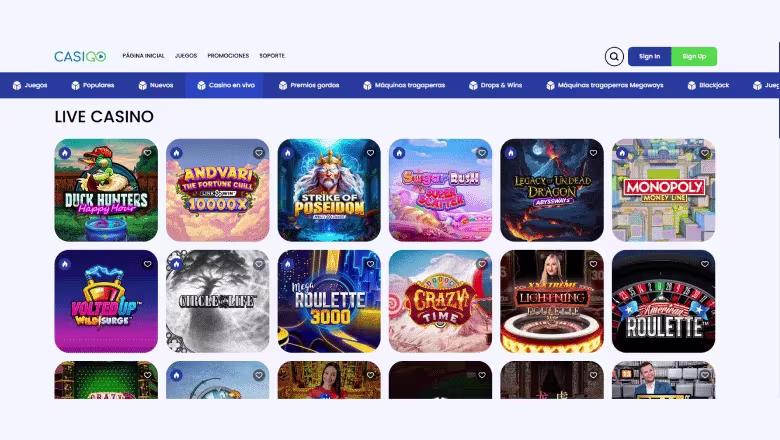Screen dimensions: 780x440
Task: Favorite third-row game with male dealer
Action: tap(704, 375)
